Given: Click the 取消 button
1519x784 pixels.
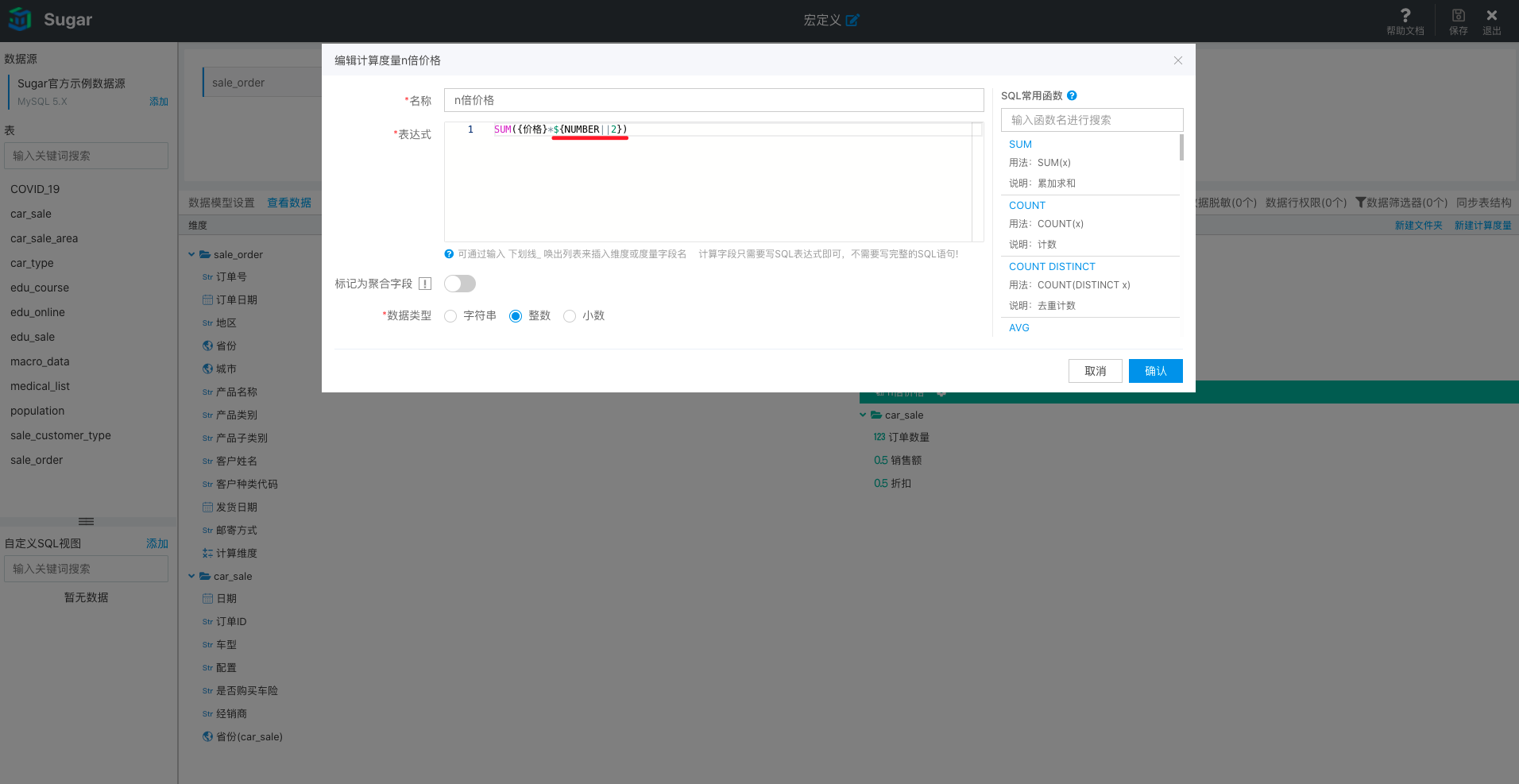Looking at the screenshot, I should [1095, 371].
